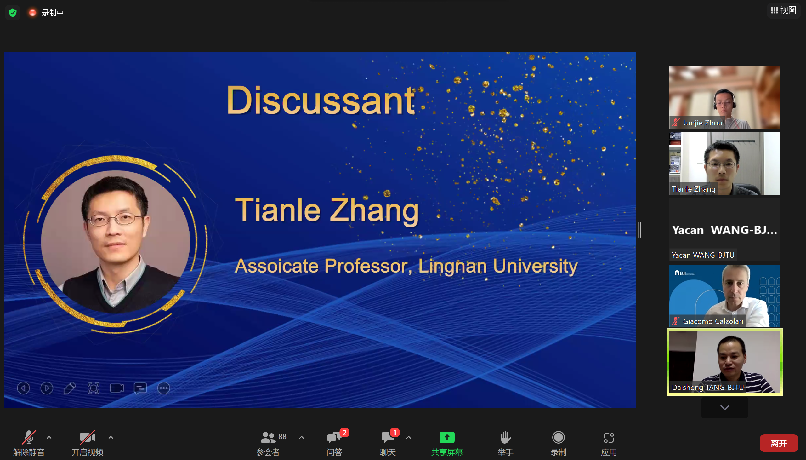Viewport: 806px width, 460px height.
Task: Open the View layout button at top right
Action: [783, 10]
